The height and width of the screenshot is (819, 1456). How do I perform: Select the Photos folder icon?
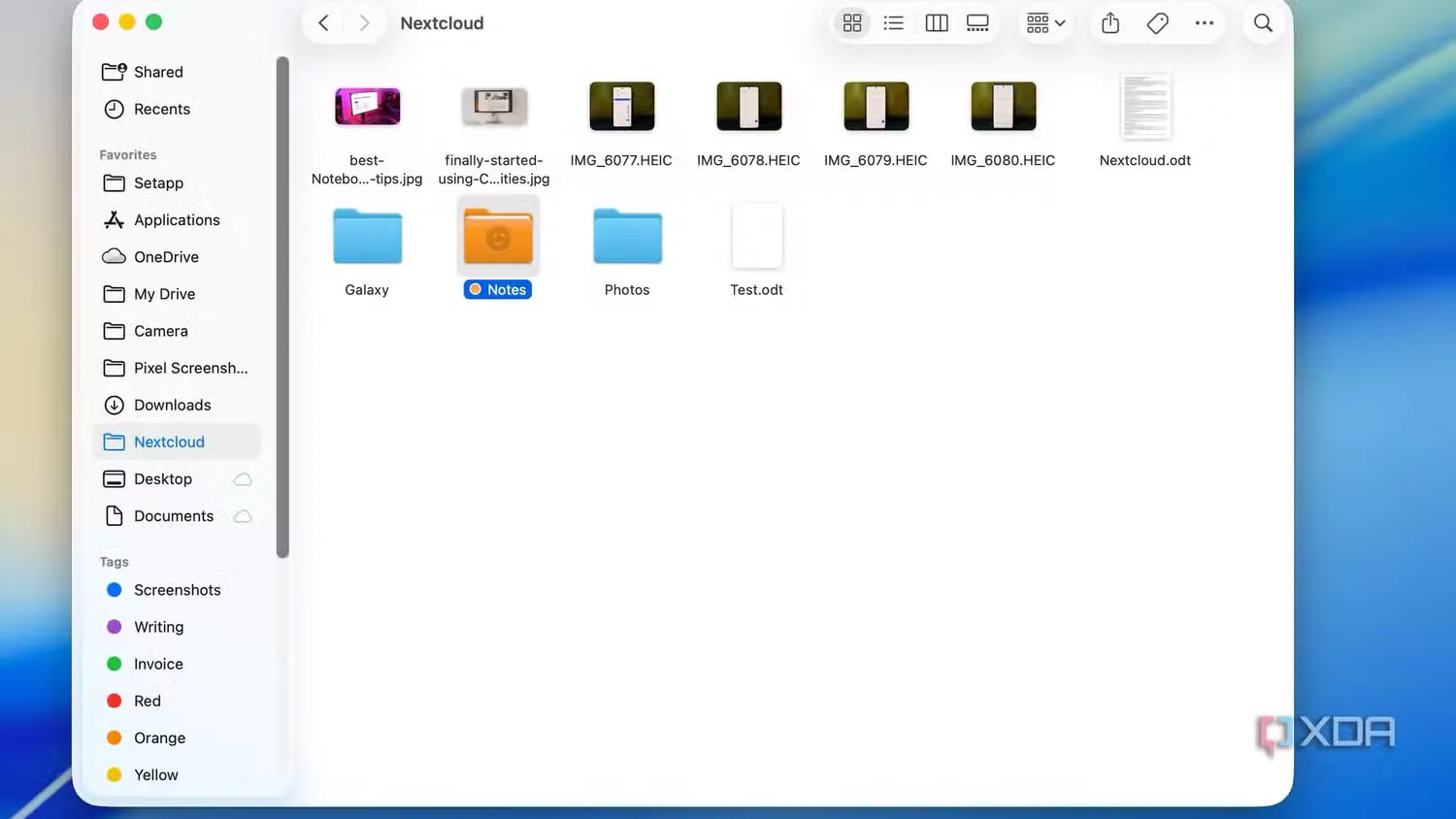(627, 238)
